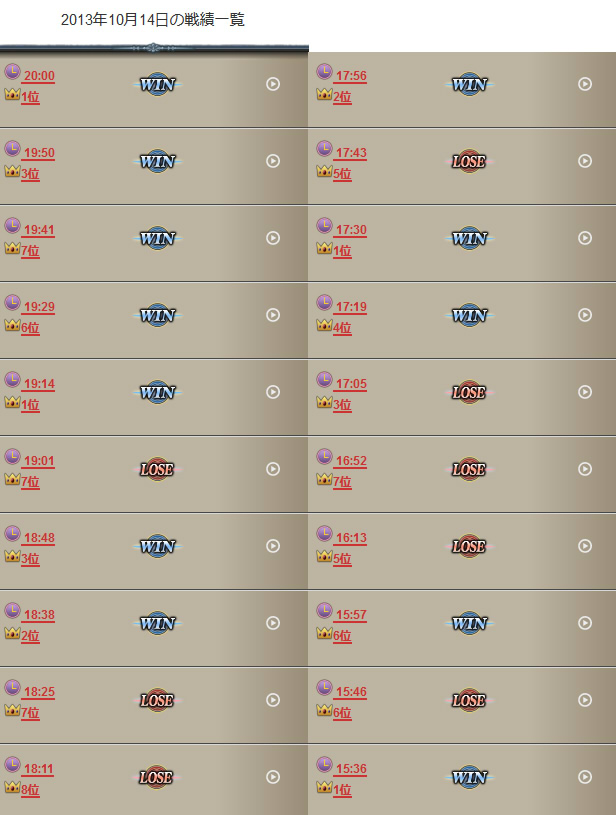Click the 5位 rank link under 16:13
The height and width of the screenshot is (815, 616).
click(342, 559)
